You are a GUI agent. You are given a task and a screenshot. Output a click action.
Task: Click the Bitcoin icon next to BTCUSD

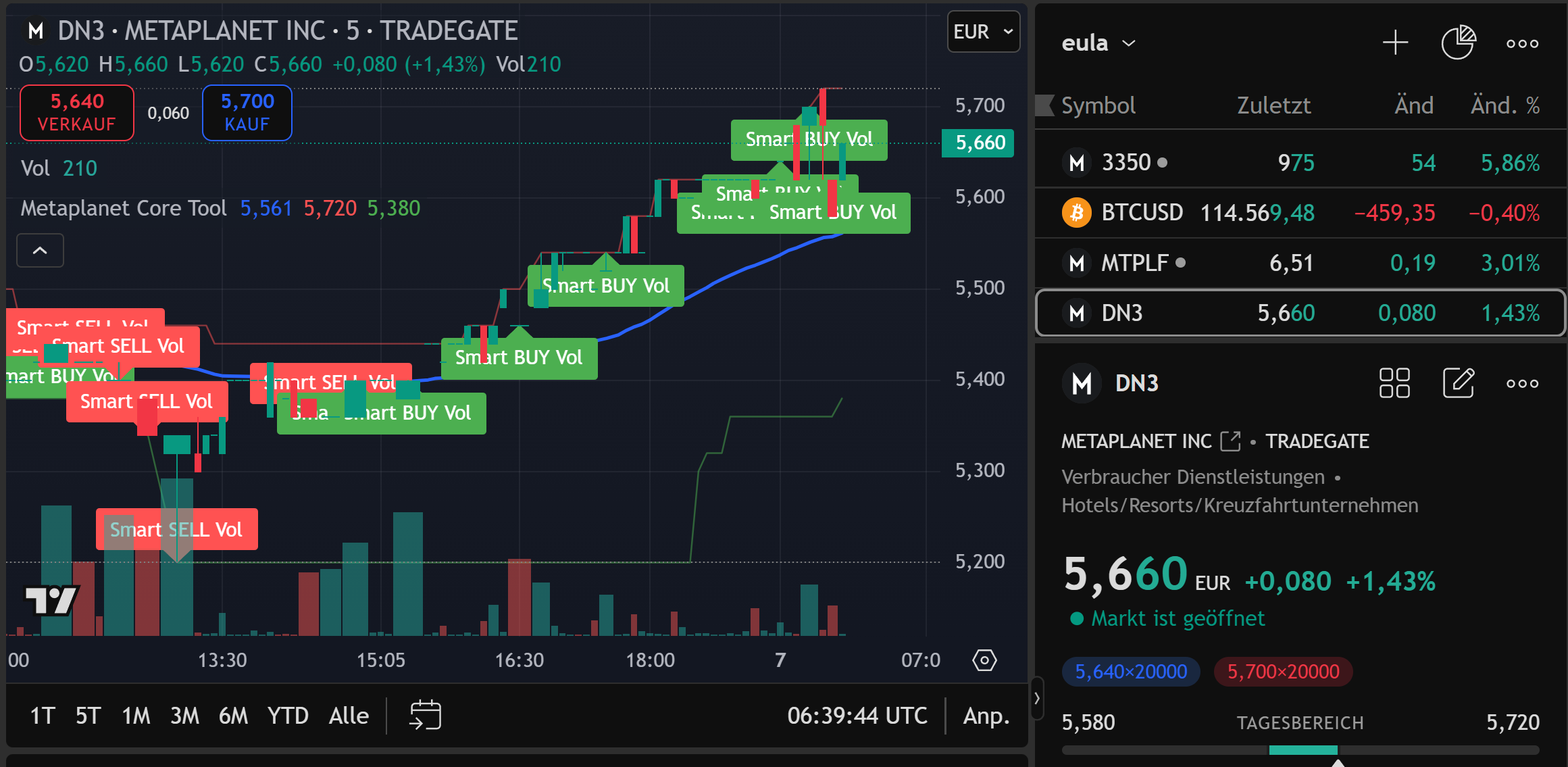click(x=1077, y=213)
